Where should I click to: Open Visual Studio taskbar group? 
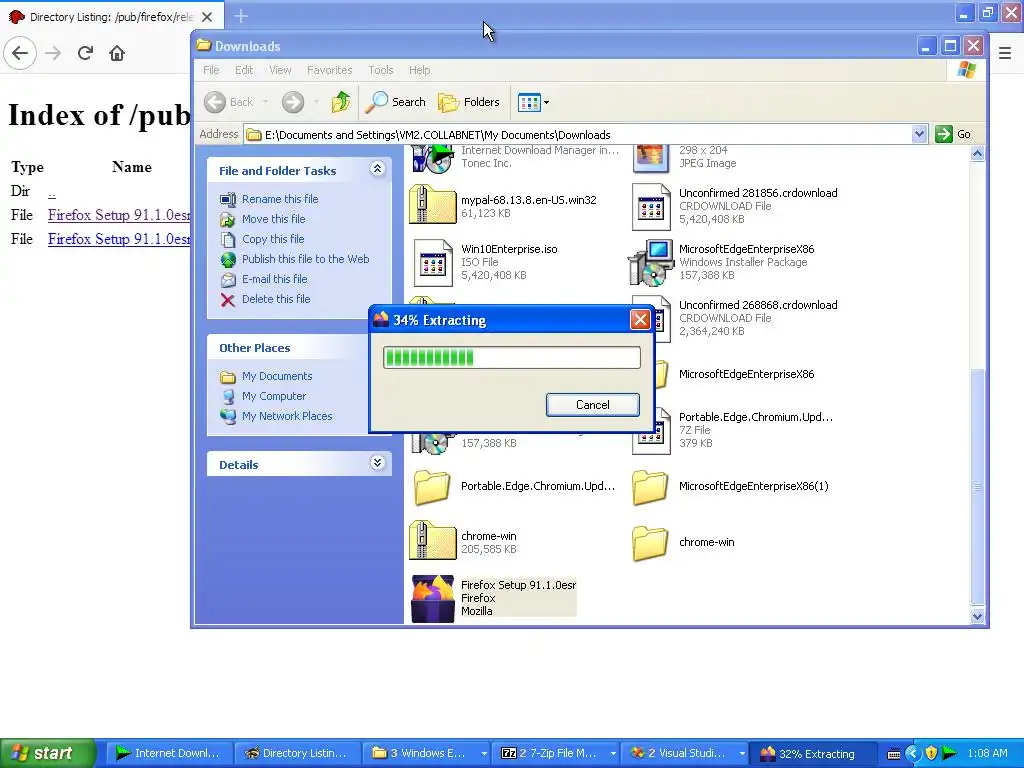[684, 753]
